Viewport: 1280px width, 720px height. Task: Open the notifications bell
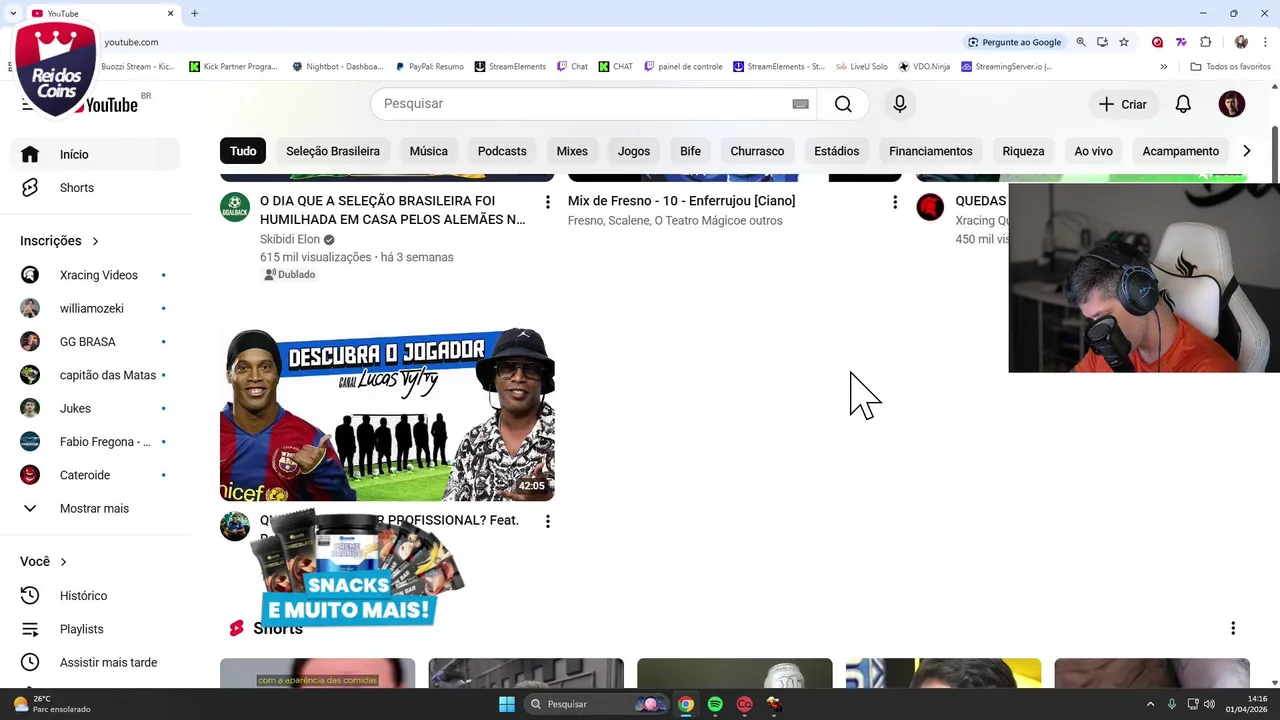click(x=1183, y=104)
